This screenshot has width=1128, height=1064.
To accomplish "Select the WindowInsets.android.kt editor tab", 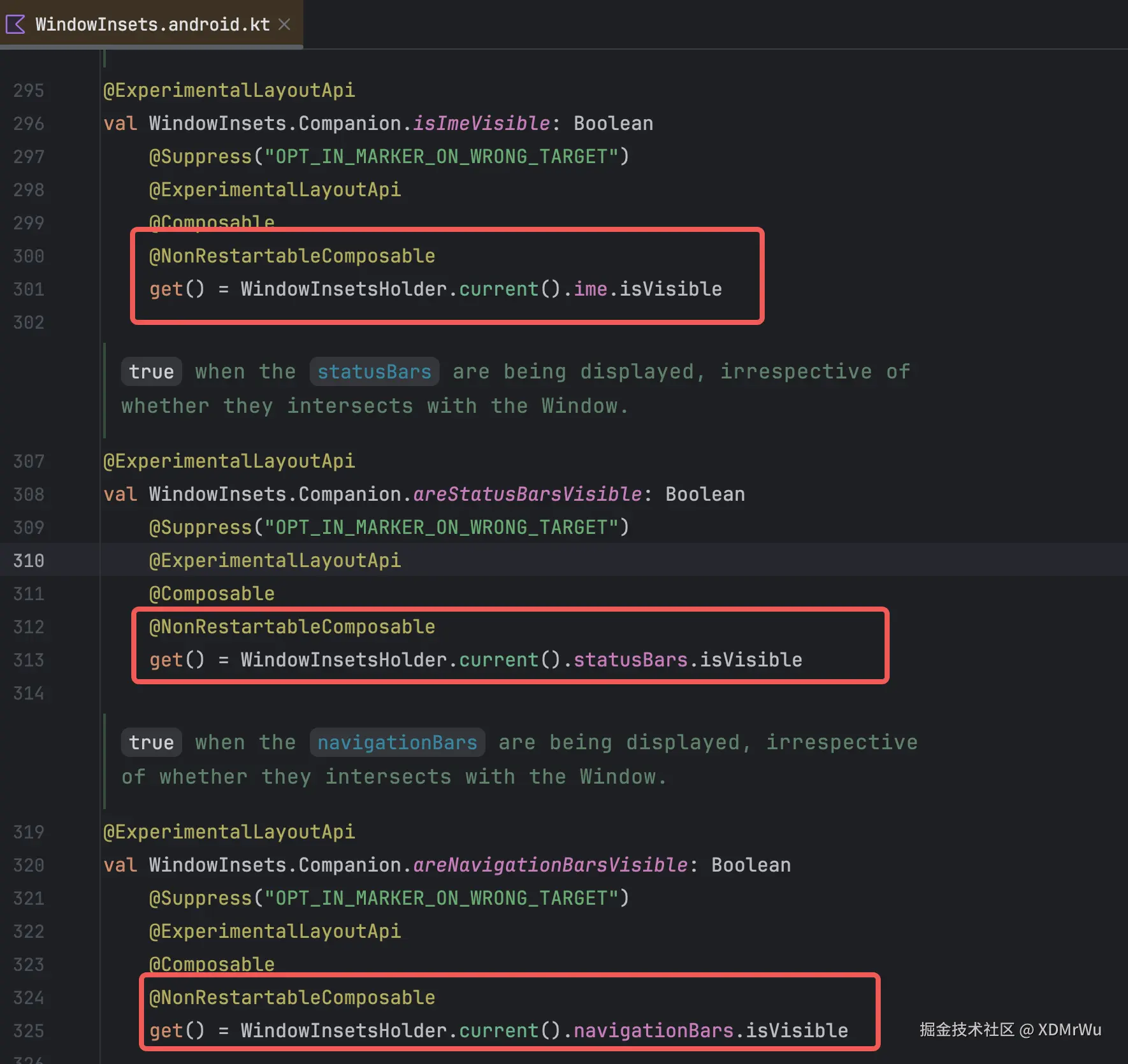I will [152, 24].
